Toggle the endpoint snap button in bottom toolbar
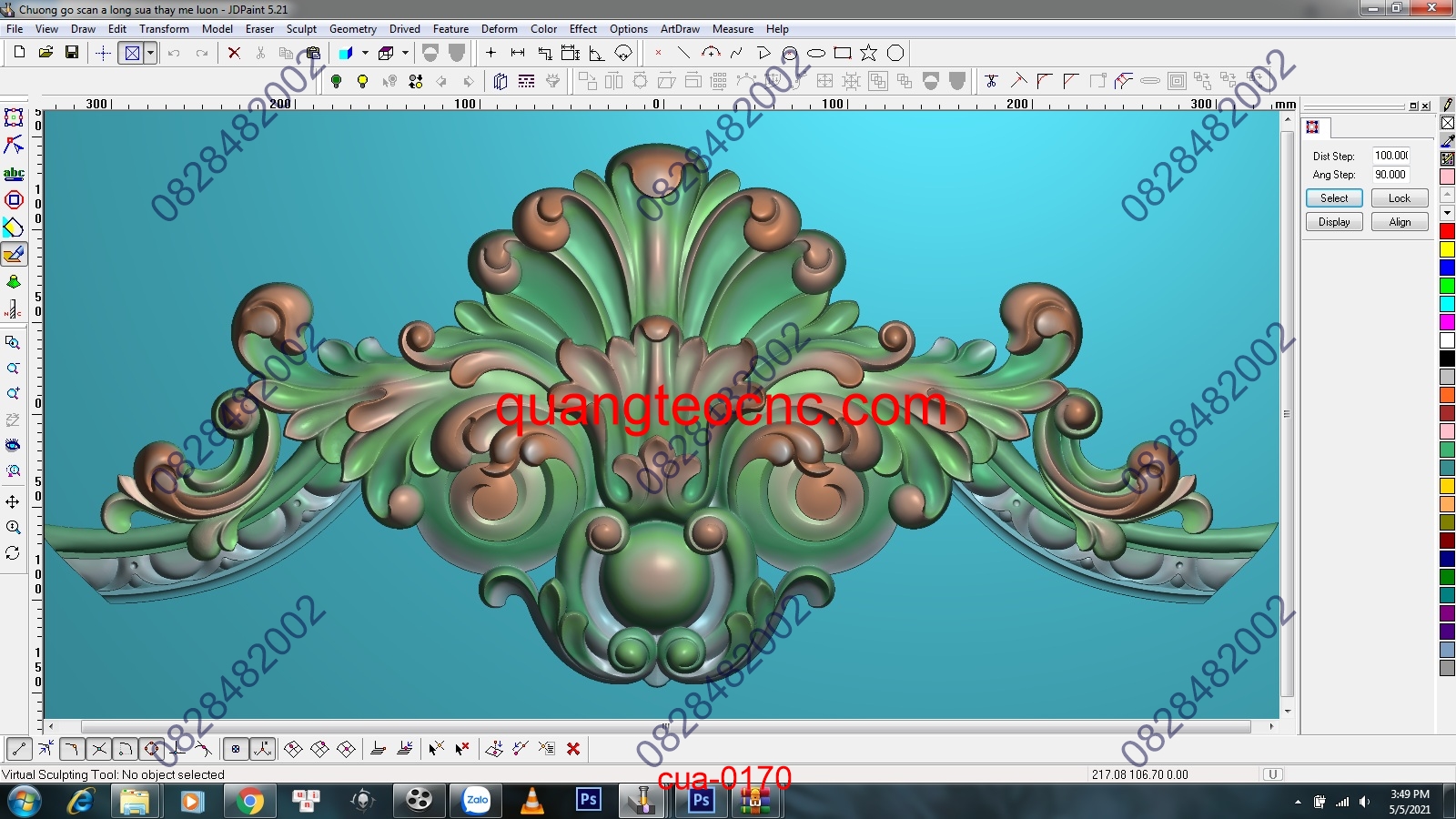Screen dimensions: 1456x819 (x=19, y=749)
